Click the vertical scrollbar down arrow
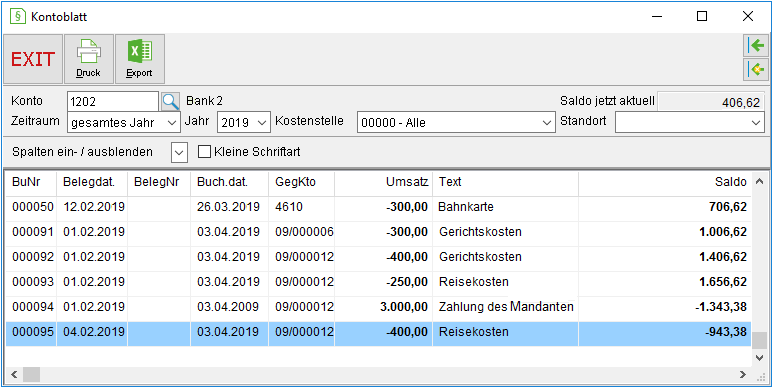This screenshot has width=772, height=387. click(x=760, y=358)
